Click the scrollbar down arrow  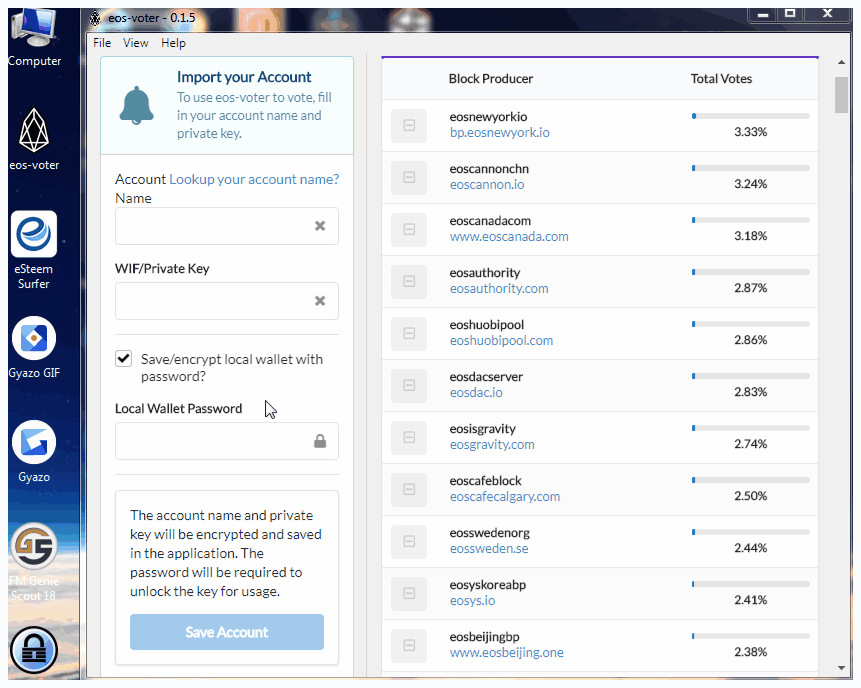[841, 668]
